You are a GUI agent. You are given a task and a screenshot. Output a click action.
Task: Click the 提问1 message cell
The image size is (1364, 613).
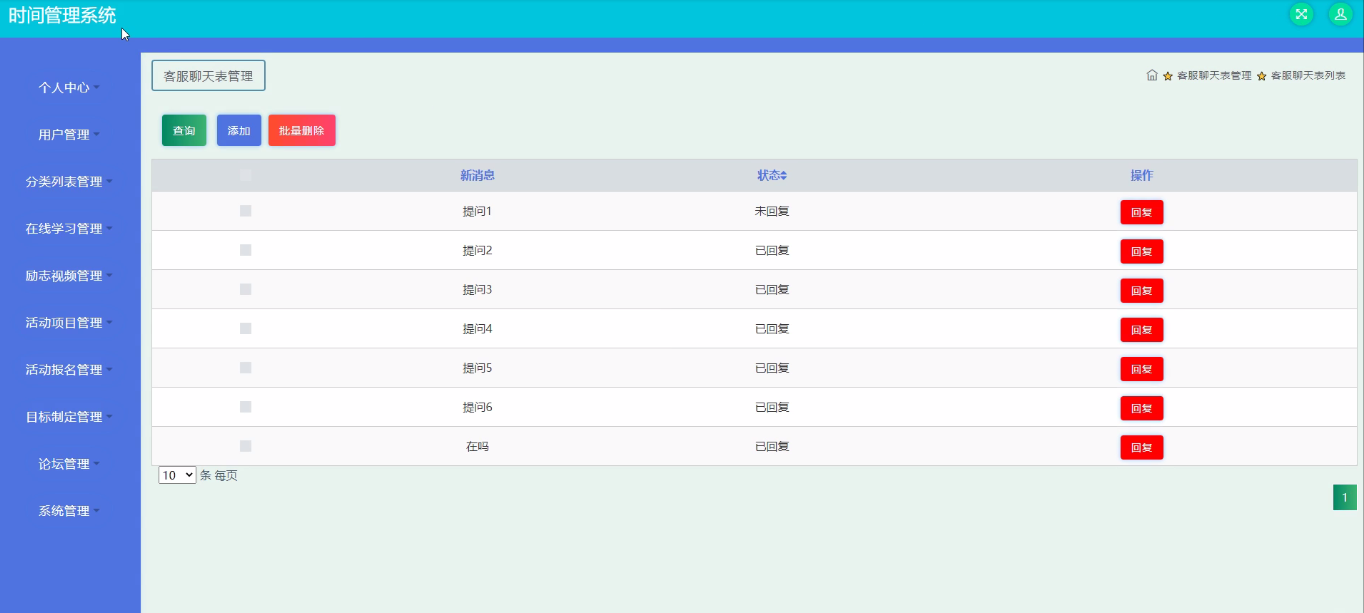(477, 211)
